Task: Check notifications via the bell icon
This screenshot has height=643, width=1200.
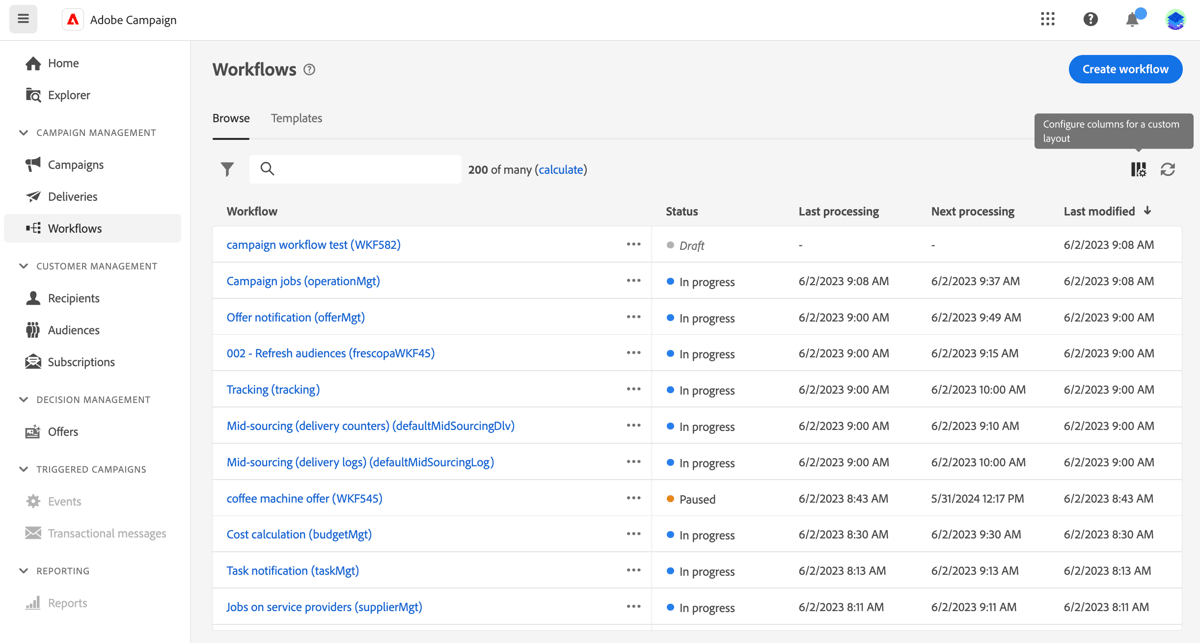Action: [x=1131, y=18]
